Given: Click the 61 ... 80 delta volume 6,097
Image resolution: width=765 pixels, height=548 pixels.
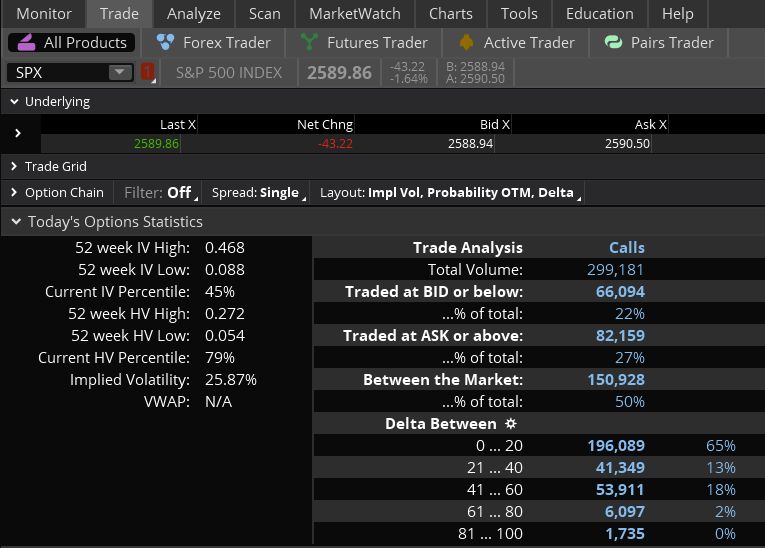Looking at the screenshot, I should 624,511.
